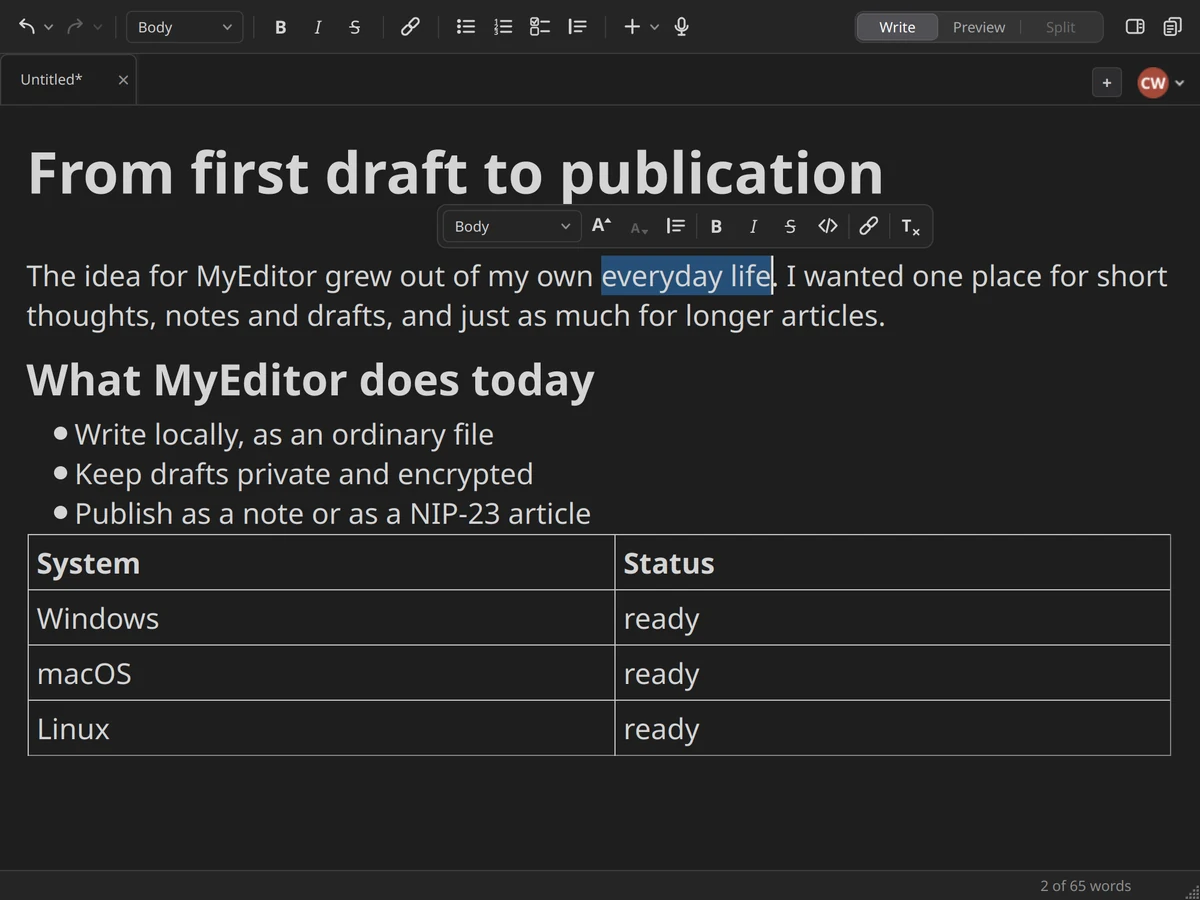Start dictation with the microphone icon
Viewport: 1200px width, 900px height.
point(682,27)
